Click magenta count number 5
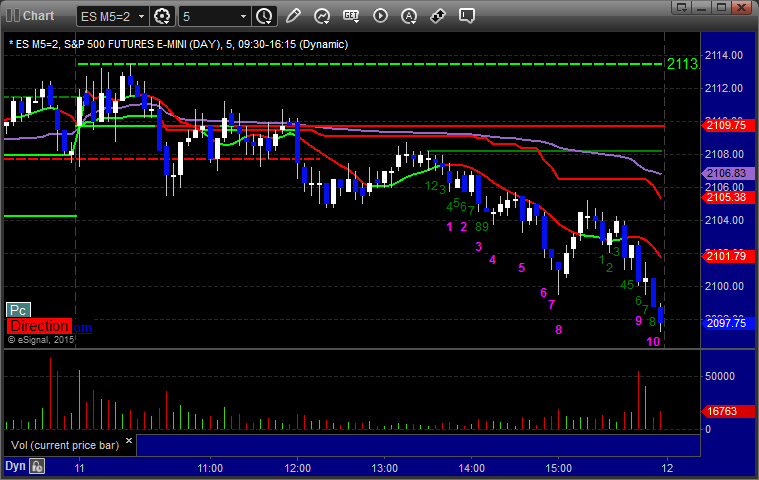Image resolution: width=759 pixels, height=480 pixels. click(x=521, y=268)
